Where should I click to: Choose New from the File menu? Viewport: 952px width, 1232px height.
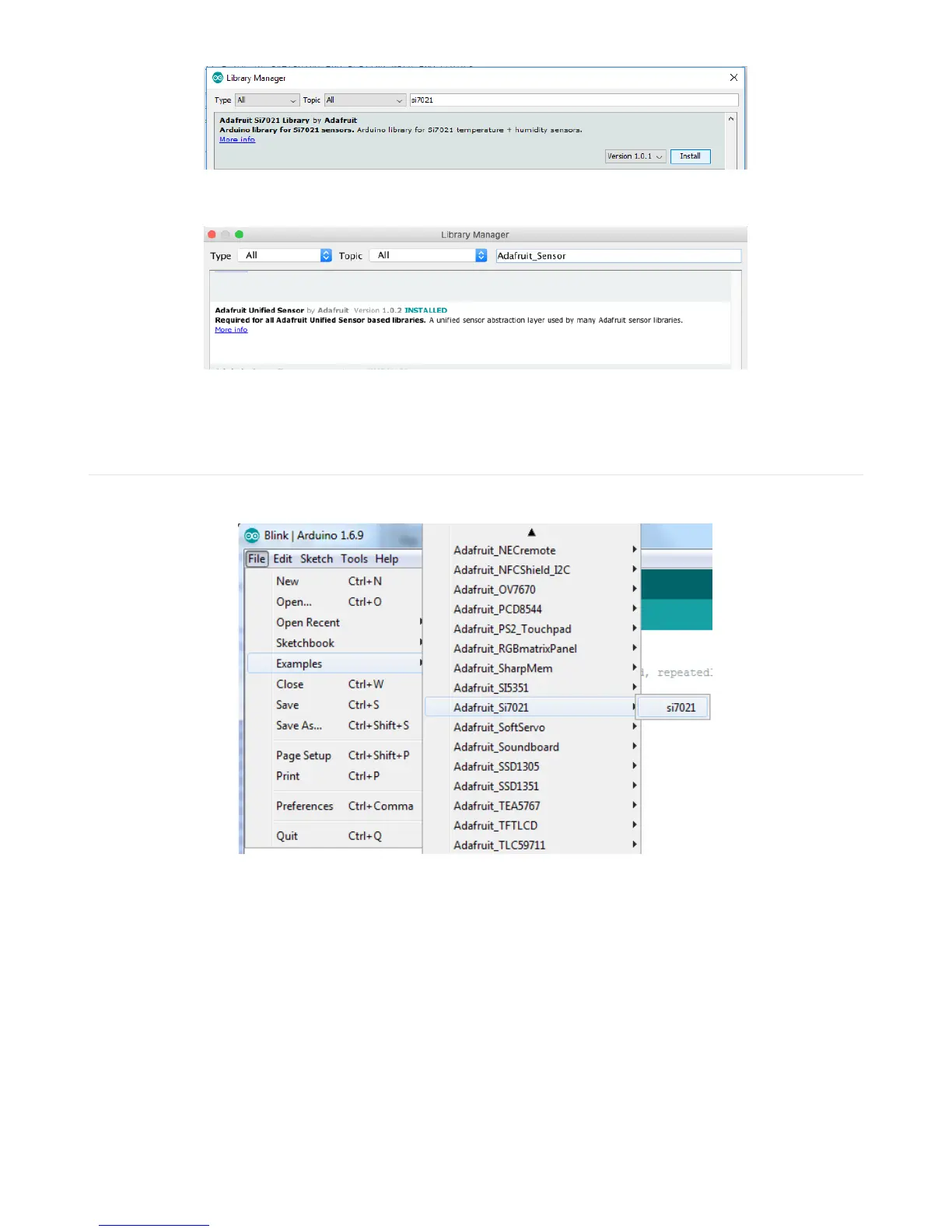pos(334,581)
